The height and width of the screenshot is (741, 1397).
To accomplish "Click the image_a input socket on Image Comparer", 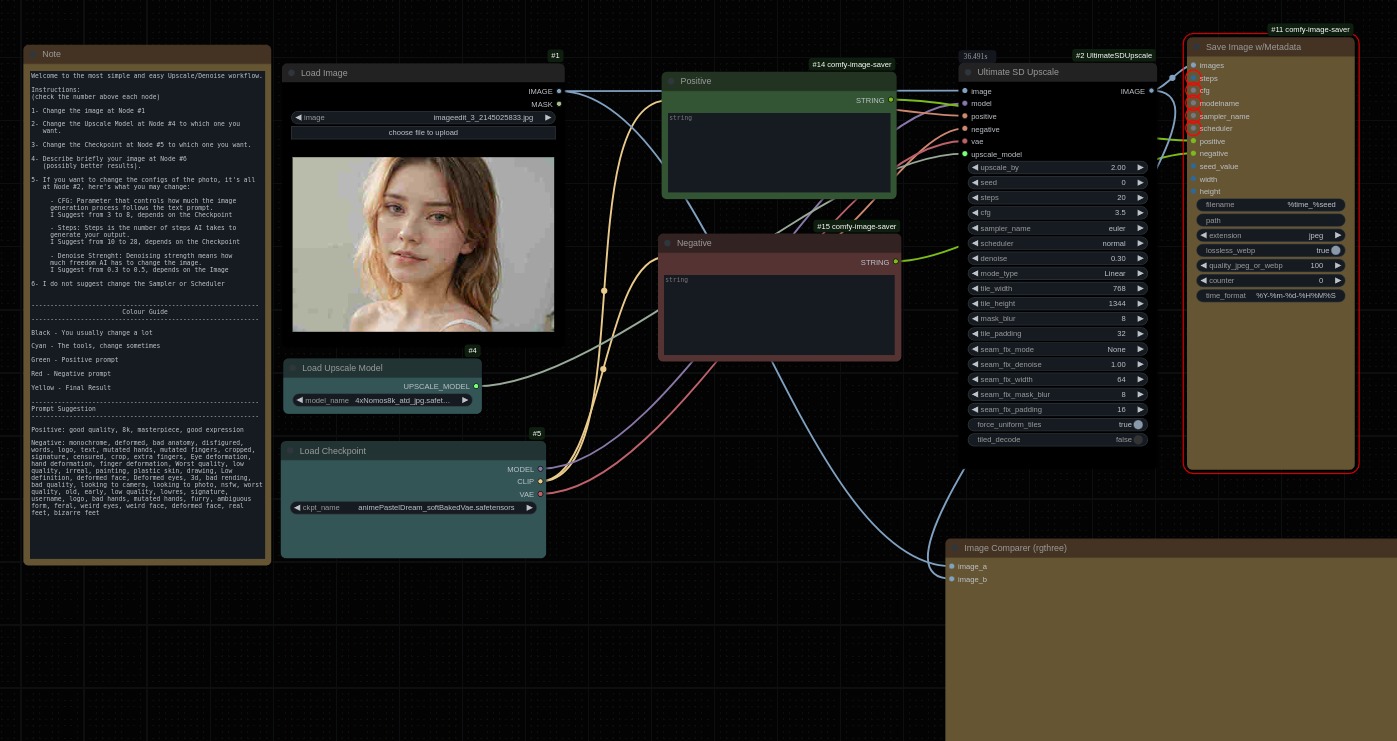I will click(x=952, y=566).
